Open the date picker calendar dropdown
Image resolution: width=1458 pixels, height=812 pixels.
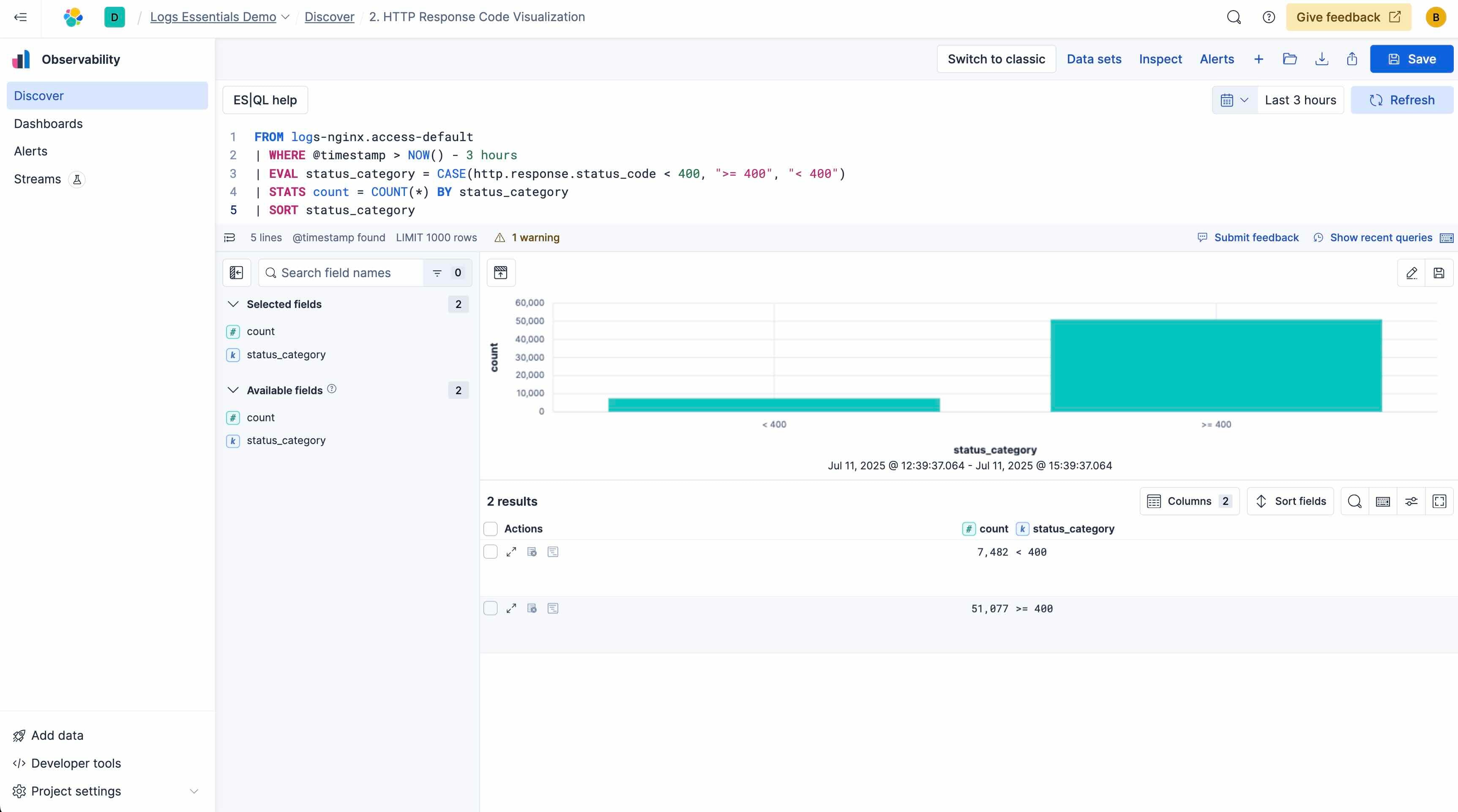coord(1234,100)
